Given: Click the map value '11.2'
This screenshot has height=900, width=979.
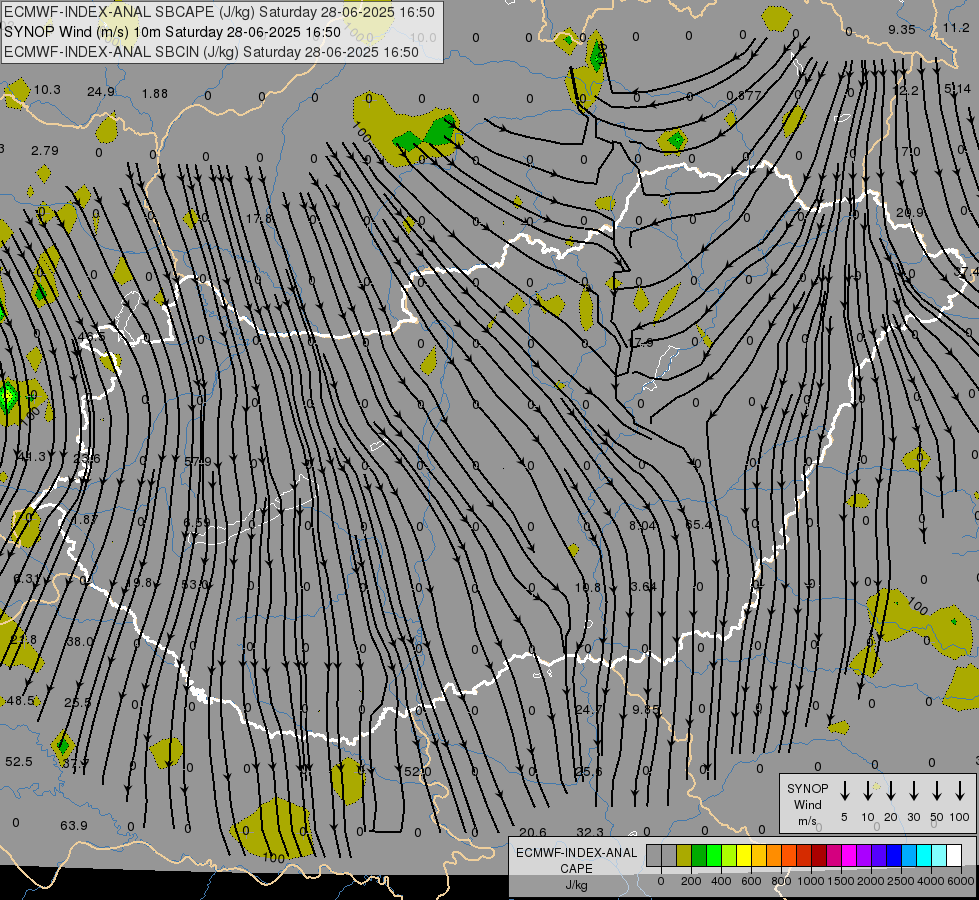Looking at the screenshot, I should [x=956, y=27].
